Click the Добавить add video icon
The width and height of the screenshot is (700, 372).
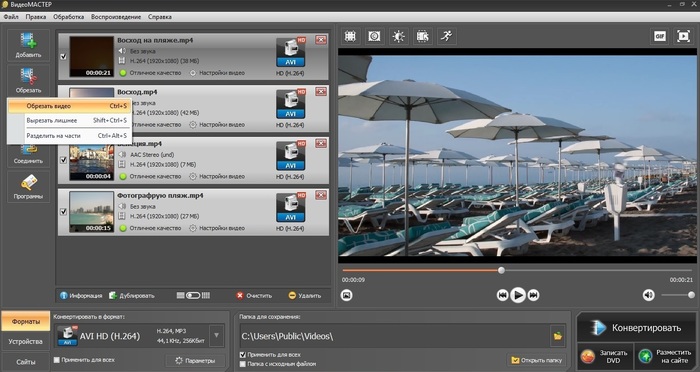tap(28, 45)
